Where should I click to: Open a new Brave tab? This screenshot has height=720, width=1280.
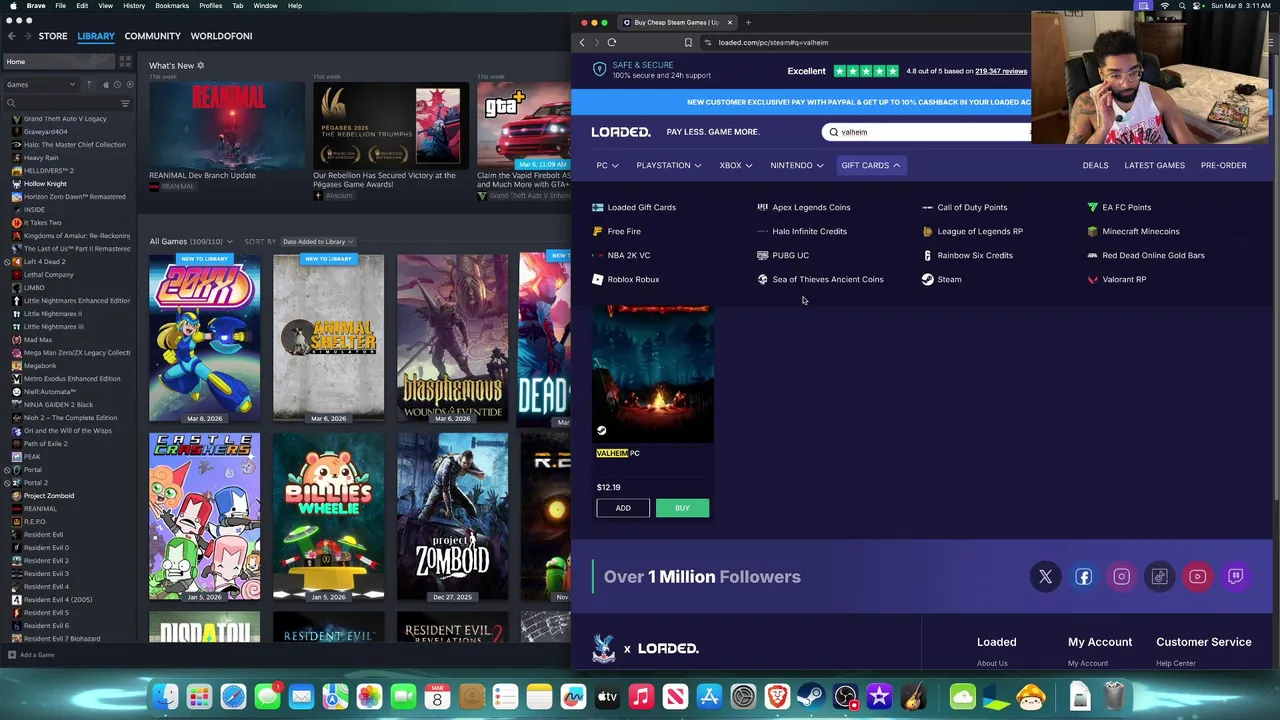click(x=748, y=22)
